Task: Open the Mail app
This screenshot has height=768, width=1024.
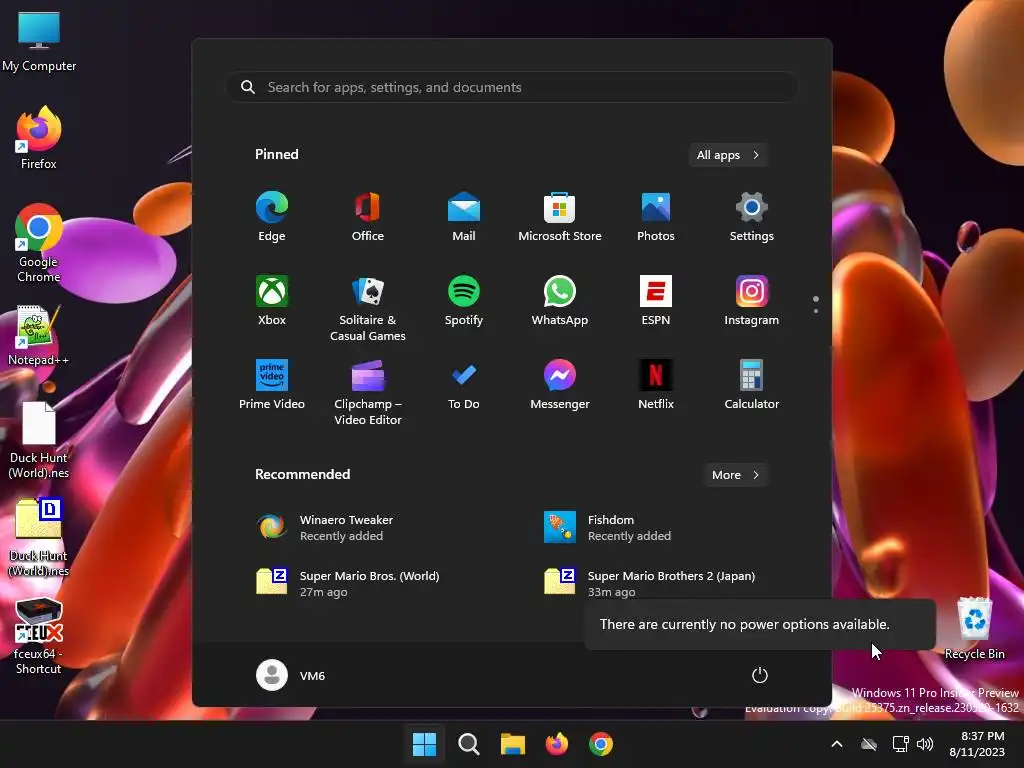Action: (x=464, y=217)
